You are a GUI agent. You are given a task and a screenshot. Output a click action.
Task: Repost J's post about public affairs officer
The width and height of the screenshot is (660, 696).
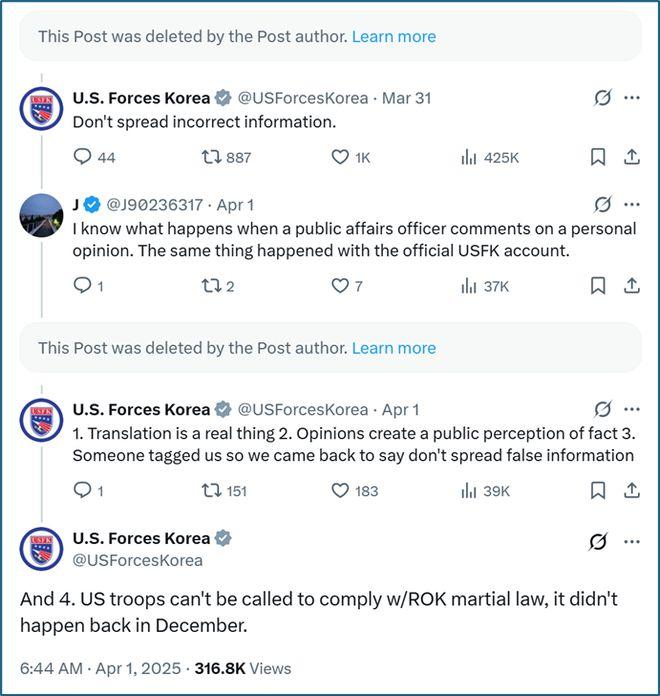tap(211, 286)
